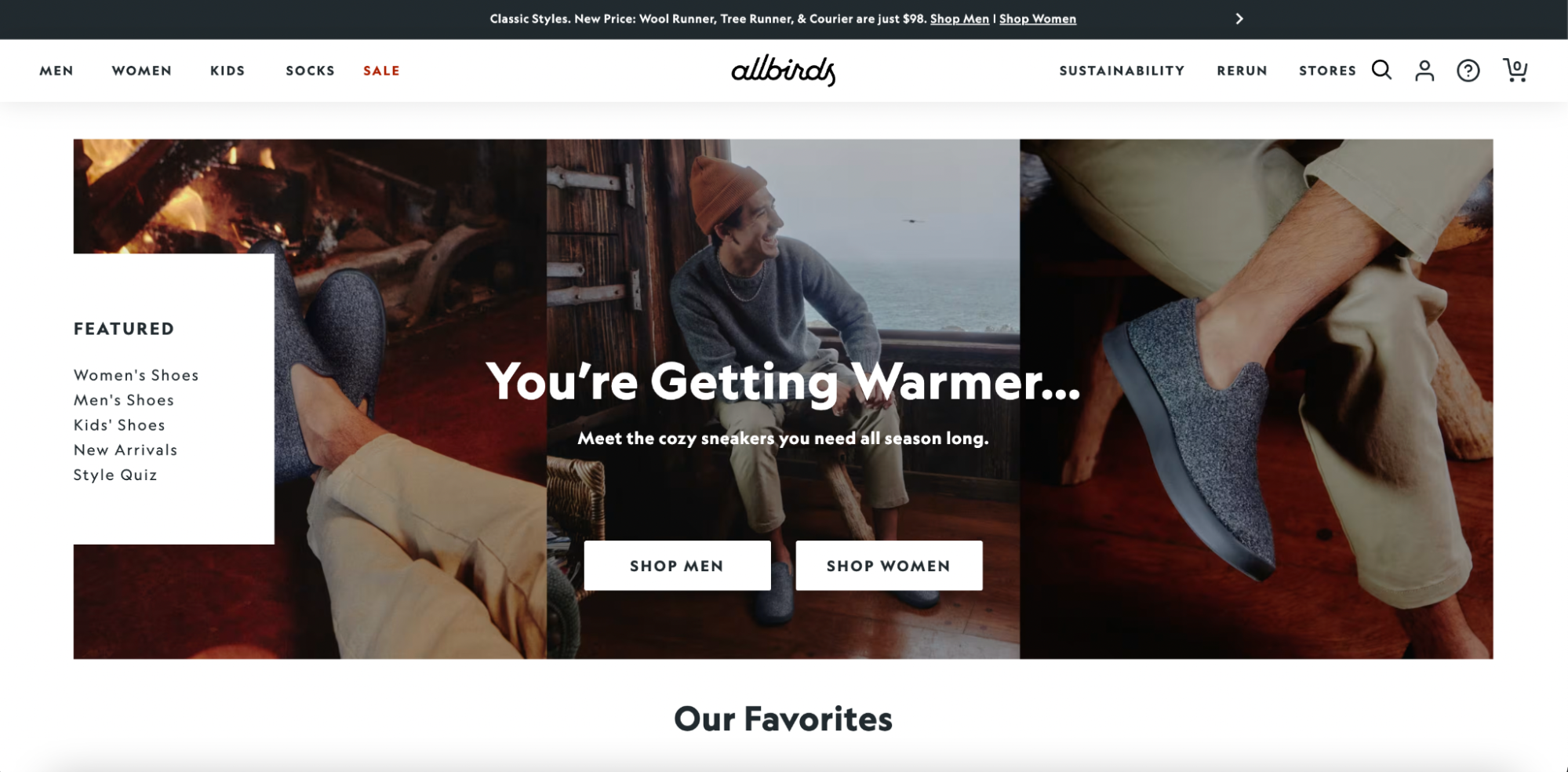Go to the SALE section
The width and height of the screenshot is (1568, 772).
pos(381,71)
